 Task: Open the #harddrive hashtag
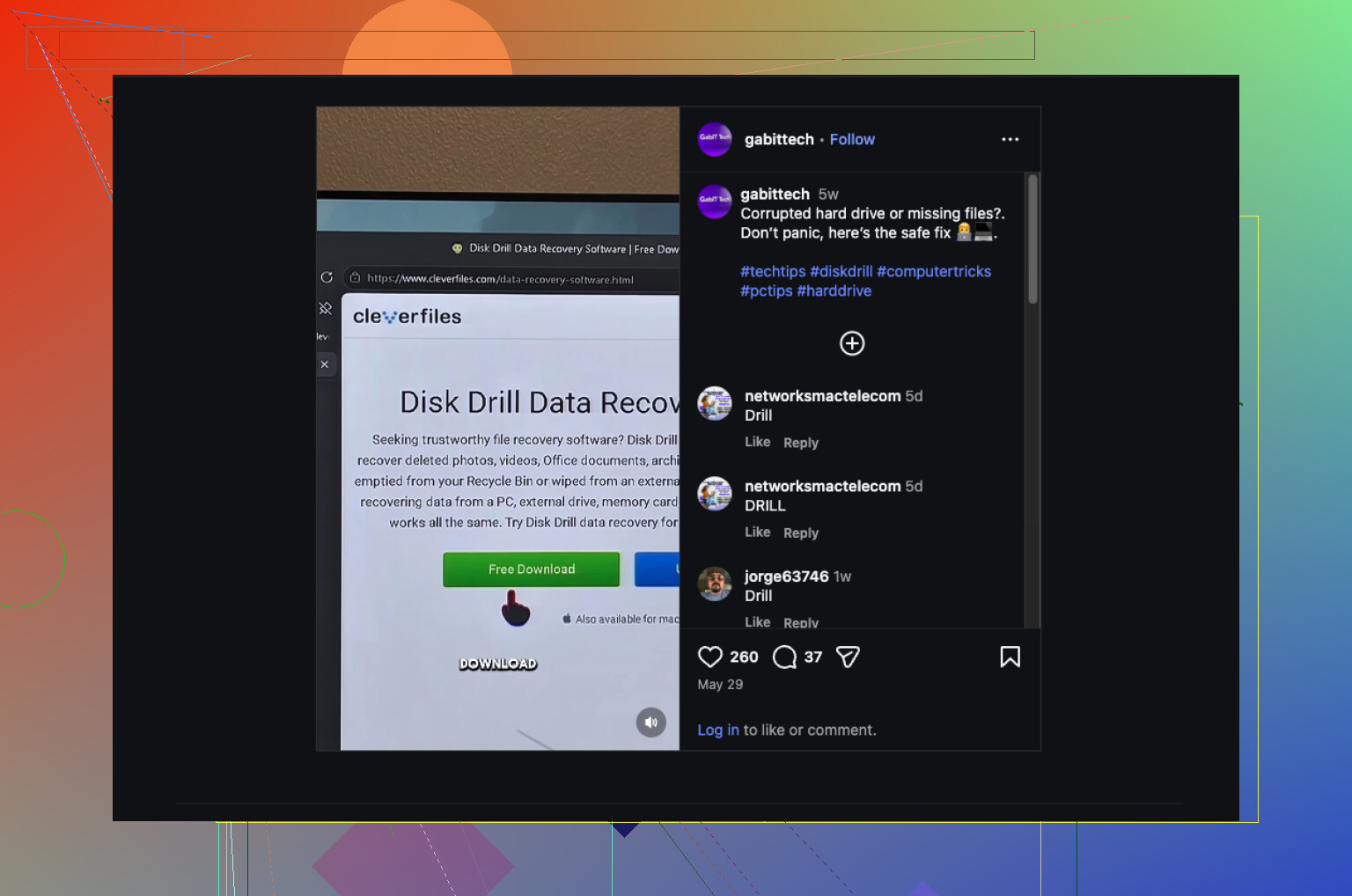834,290
